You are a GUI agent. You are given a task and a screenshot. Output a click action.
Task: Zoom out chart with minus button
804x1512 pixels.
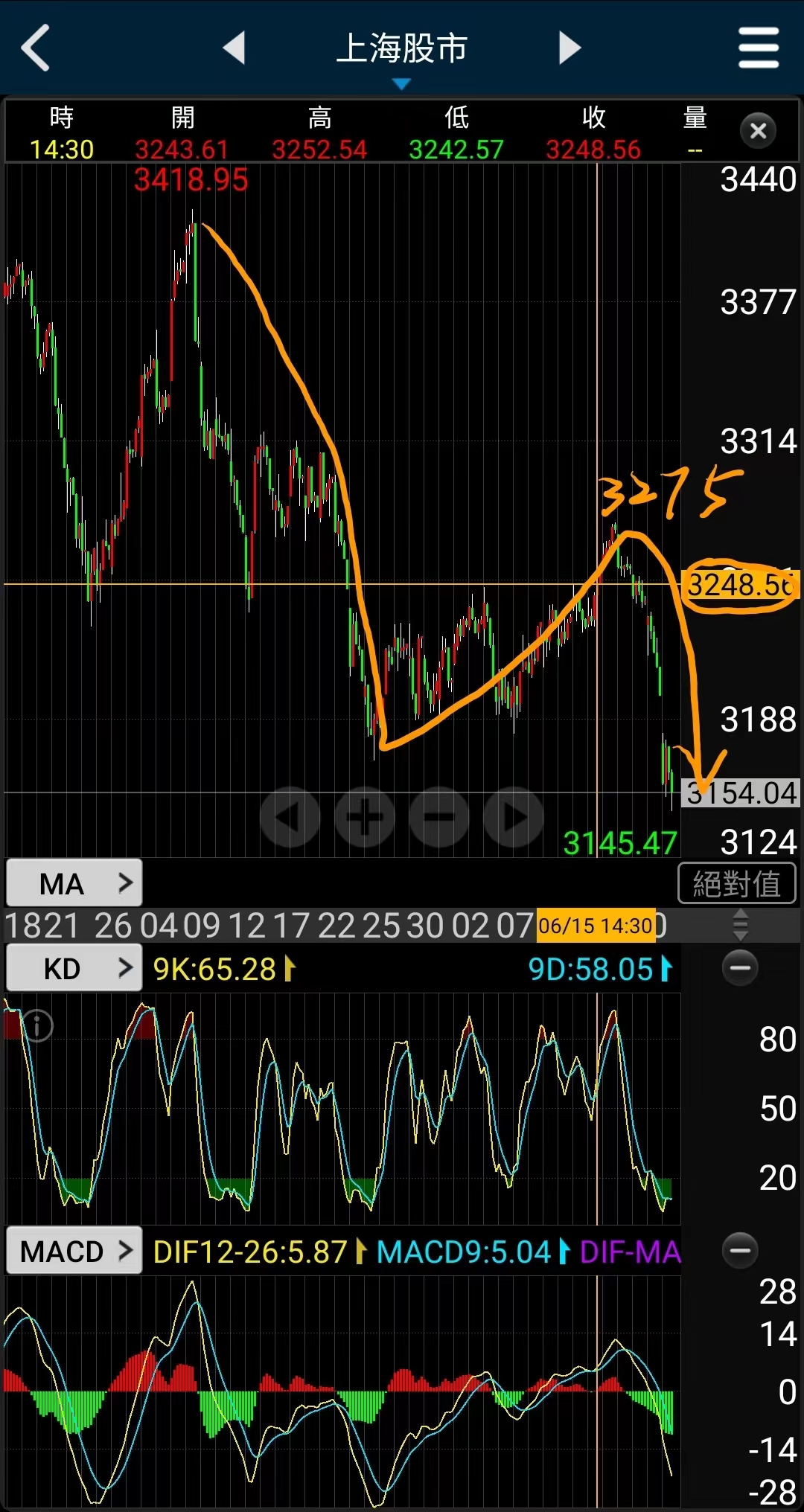pyautogui.click(x=439, y=817)
